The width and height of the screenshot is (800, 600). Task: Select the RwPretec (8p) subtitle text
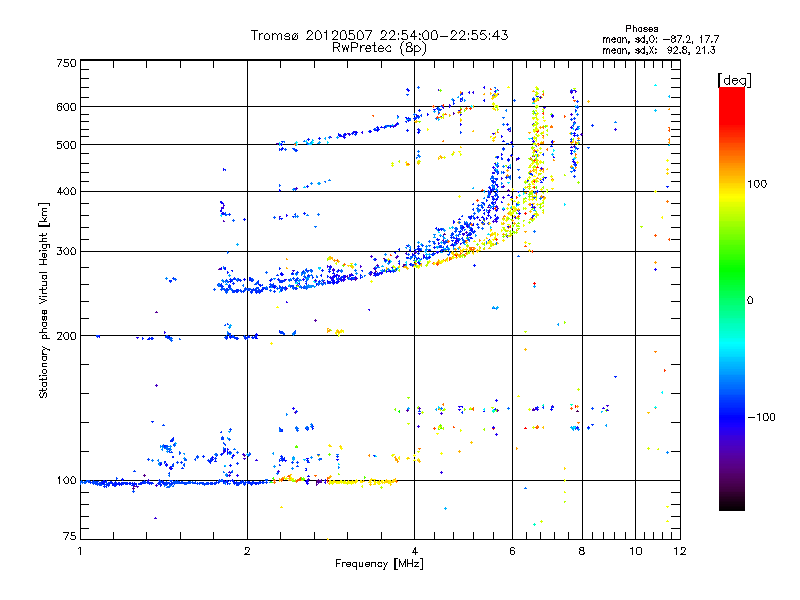pos(379,47)
